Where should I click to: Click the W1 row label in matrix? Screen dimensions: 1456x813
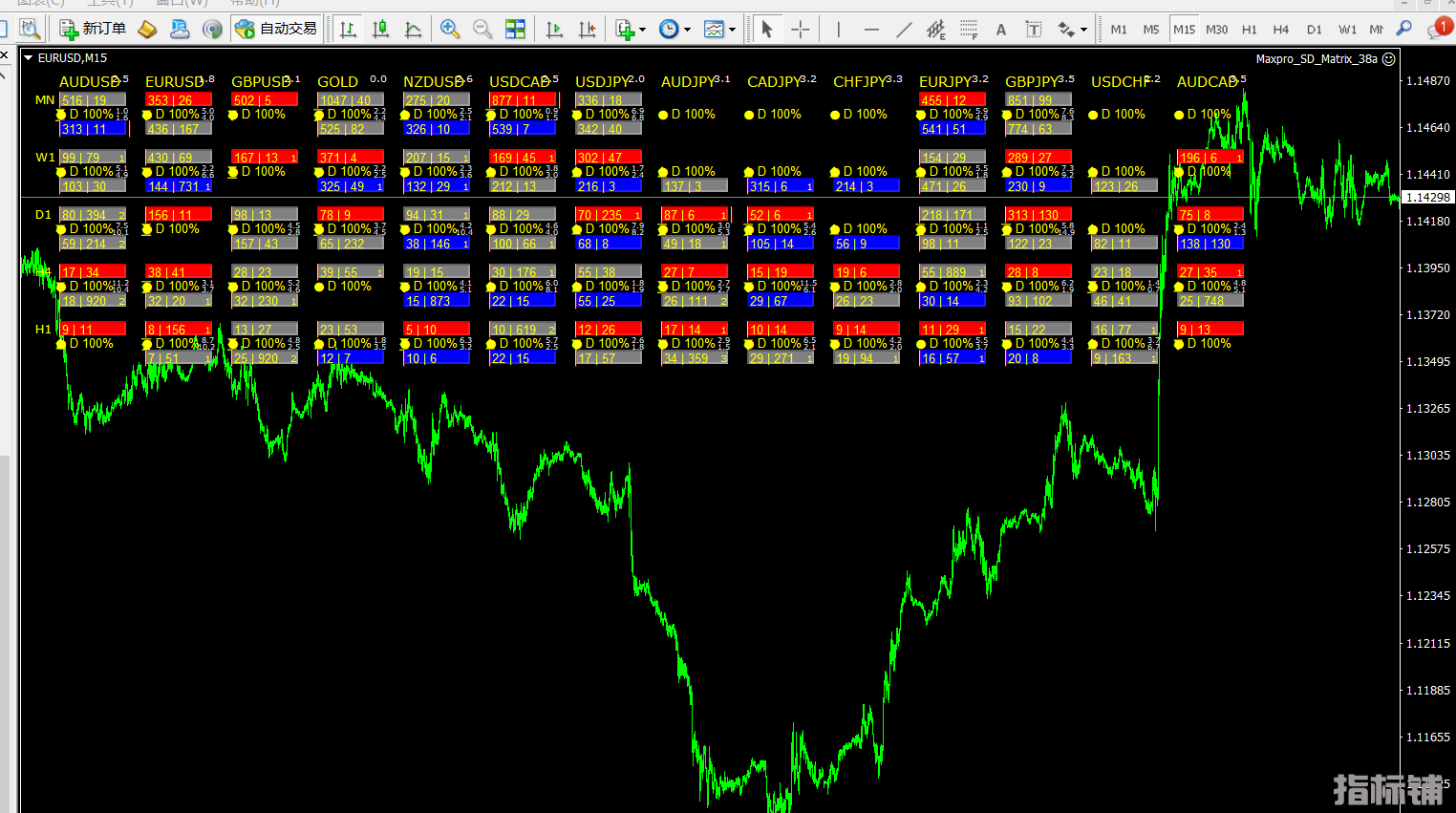tap(45, 157)
